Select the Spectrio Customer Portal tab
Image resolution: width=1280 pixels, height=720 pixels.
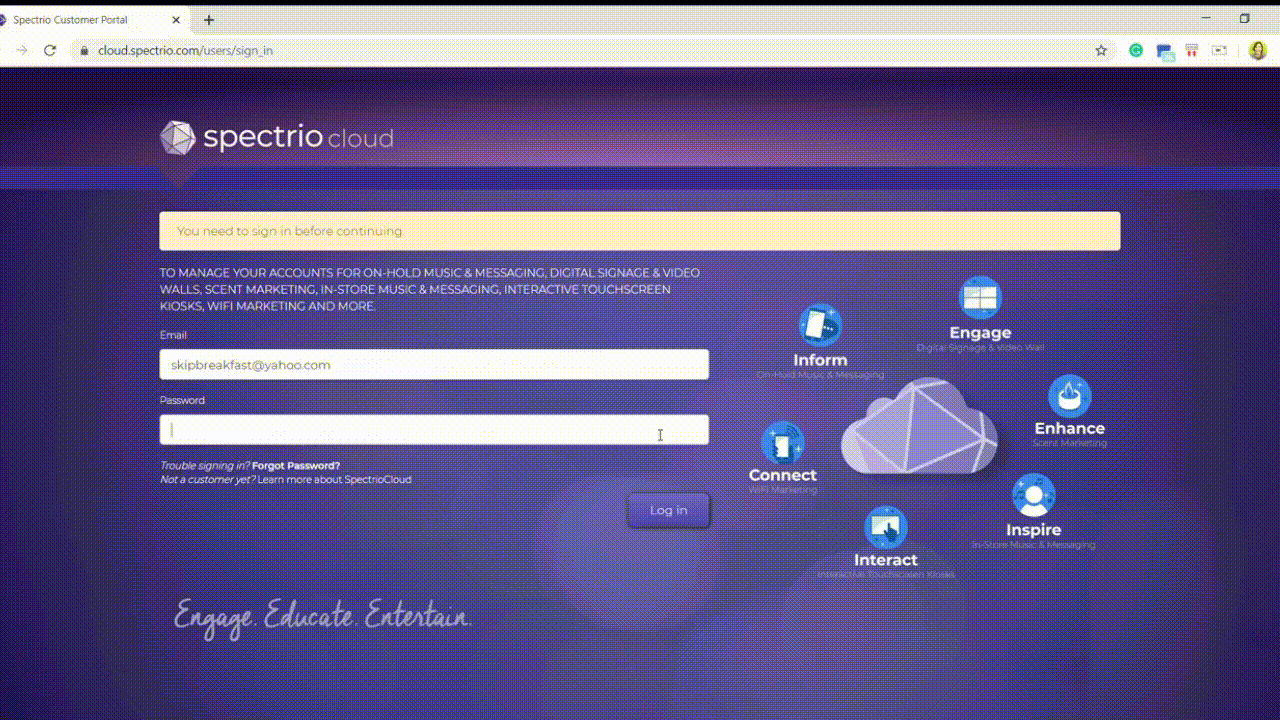point(92,20)
